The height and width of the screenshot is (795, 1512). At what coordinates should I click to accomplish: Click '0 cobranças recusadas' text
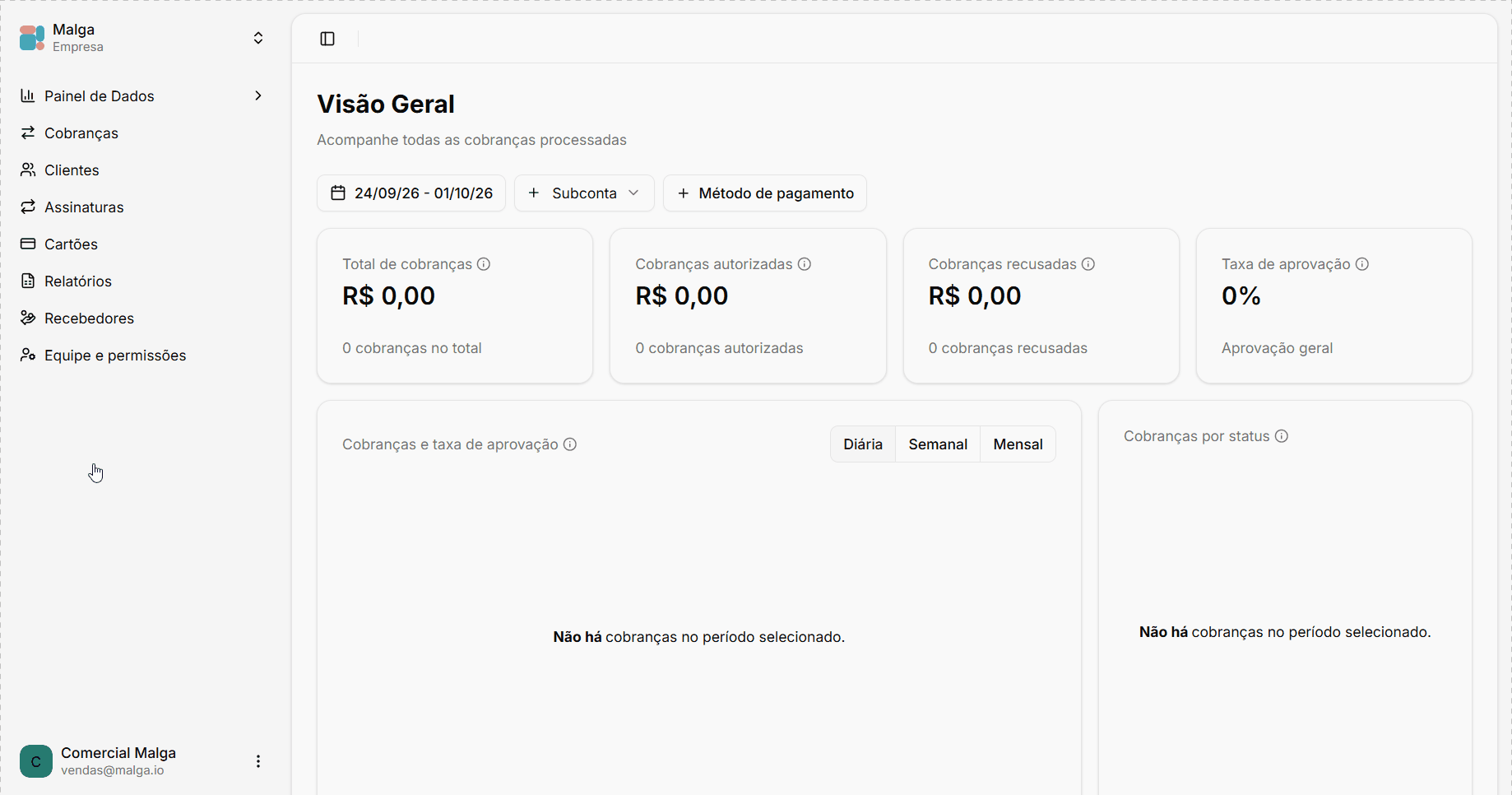pyautogui.click(x=1008, y=348)
